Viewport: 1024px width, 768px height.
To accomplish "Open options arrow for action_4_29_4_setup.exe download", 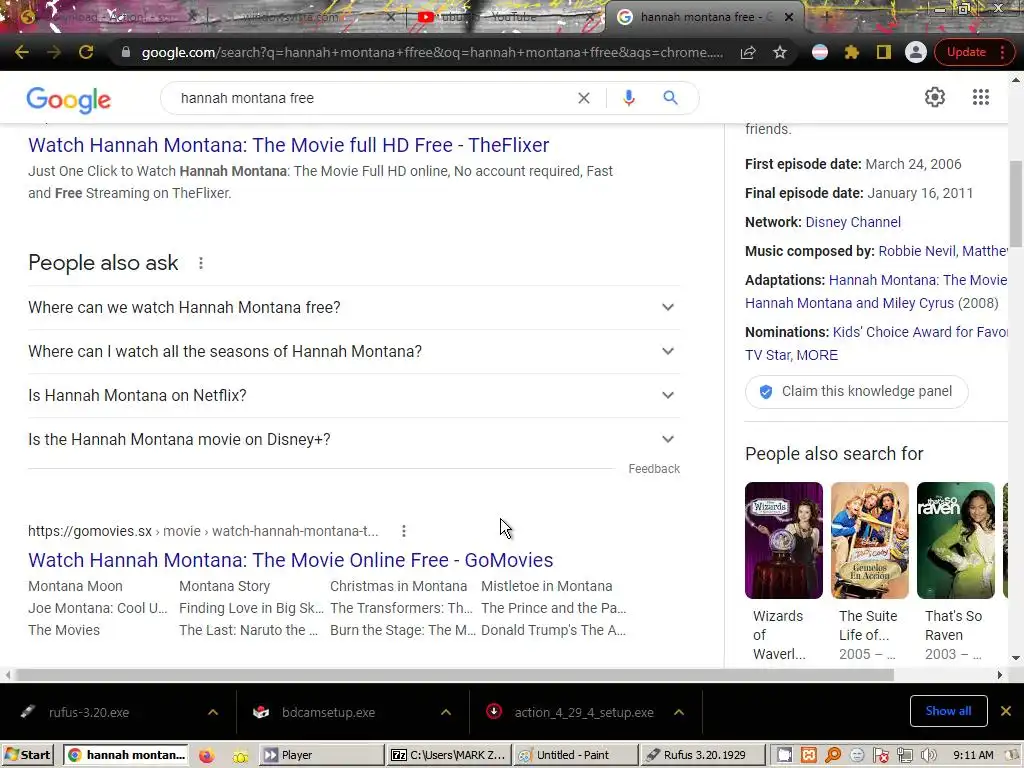I will (x=679, y=712).
